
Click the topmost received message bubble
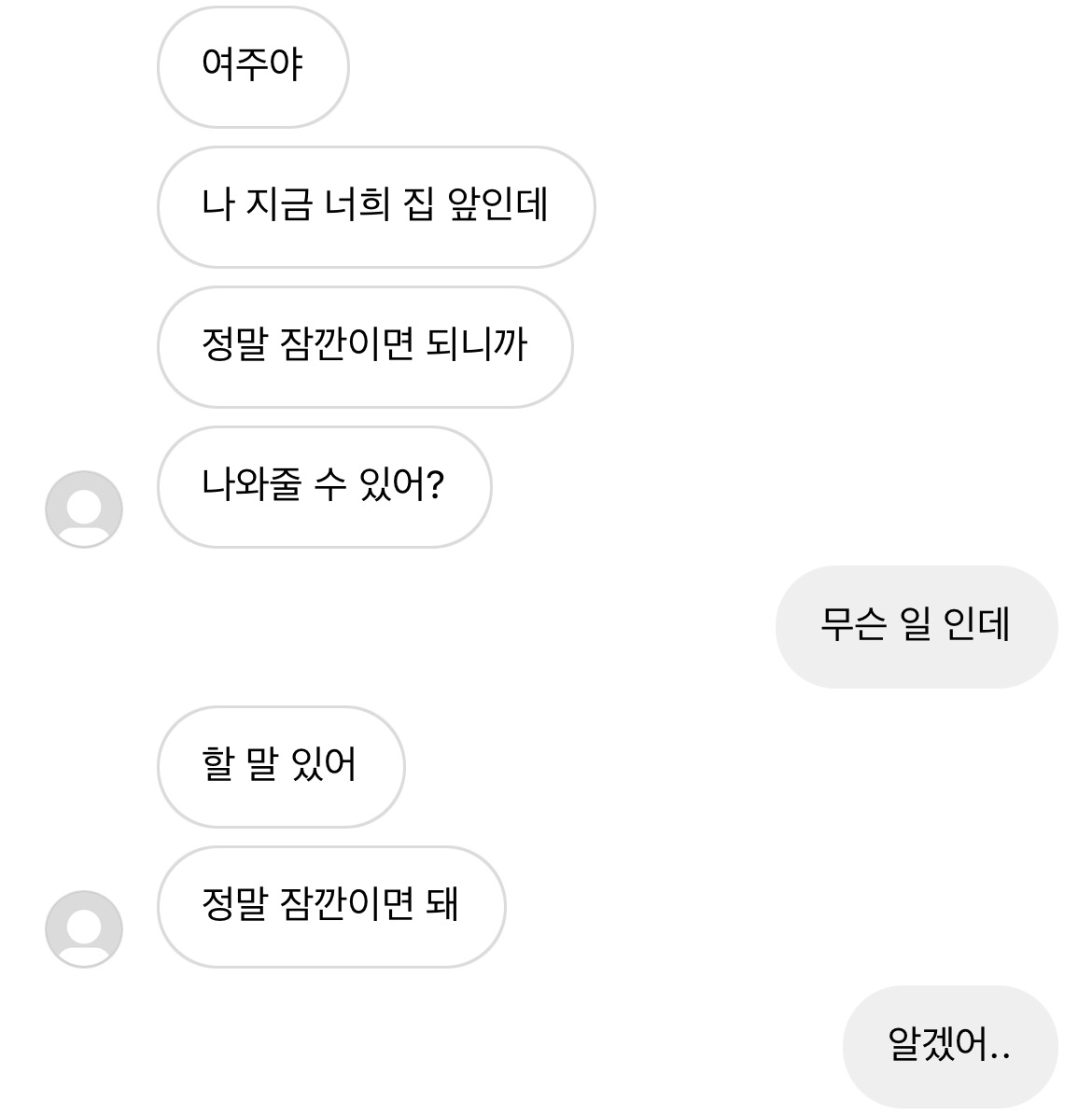[253, 67]
